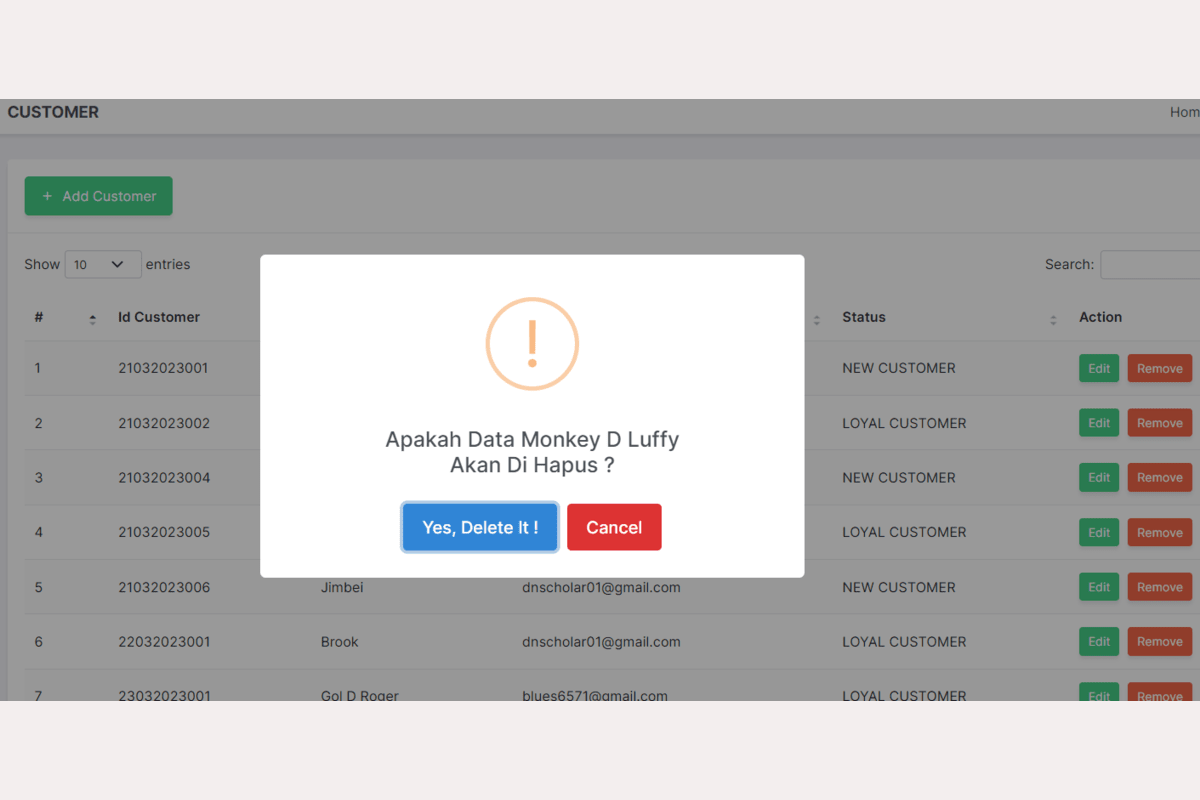Sort by the # column arrow icon
This screenshot has height=800, width=1200.
92,319
